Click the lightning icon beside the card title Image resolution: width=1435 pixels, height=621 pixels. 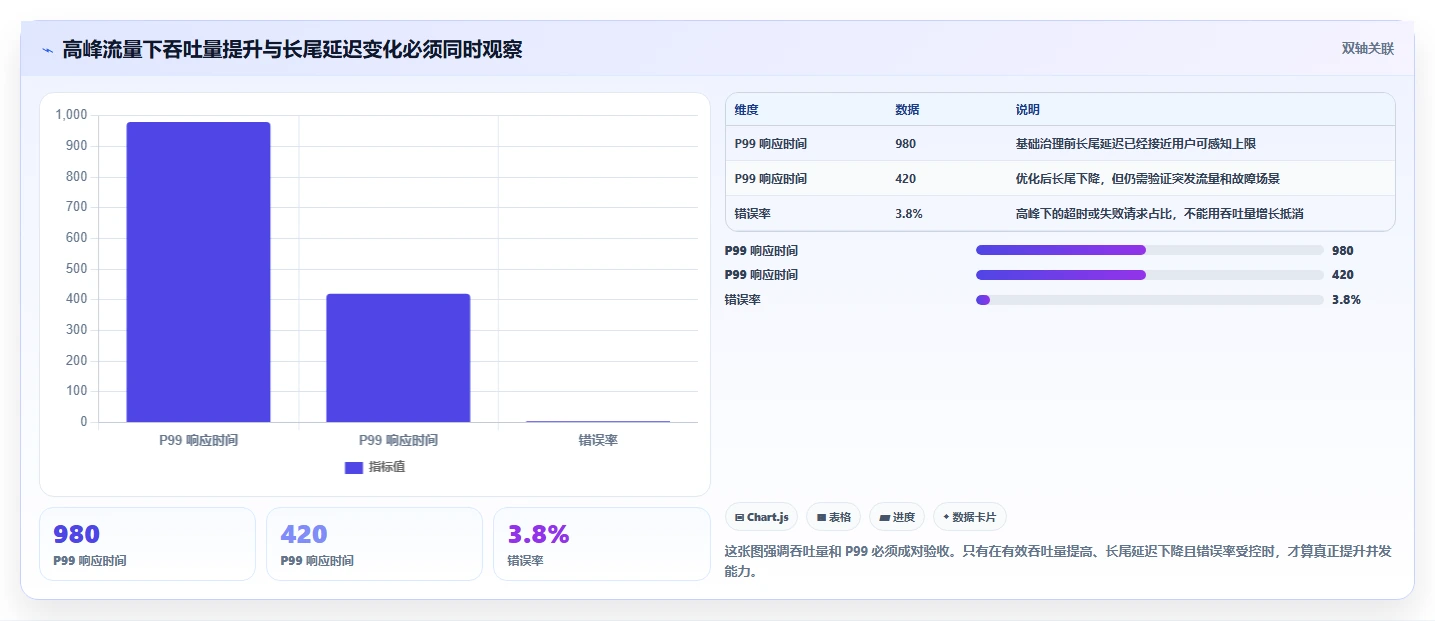tap(47, 50)
